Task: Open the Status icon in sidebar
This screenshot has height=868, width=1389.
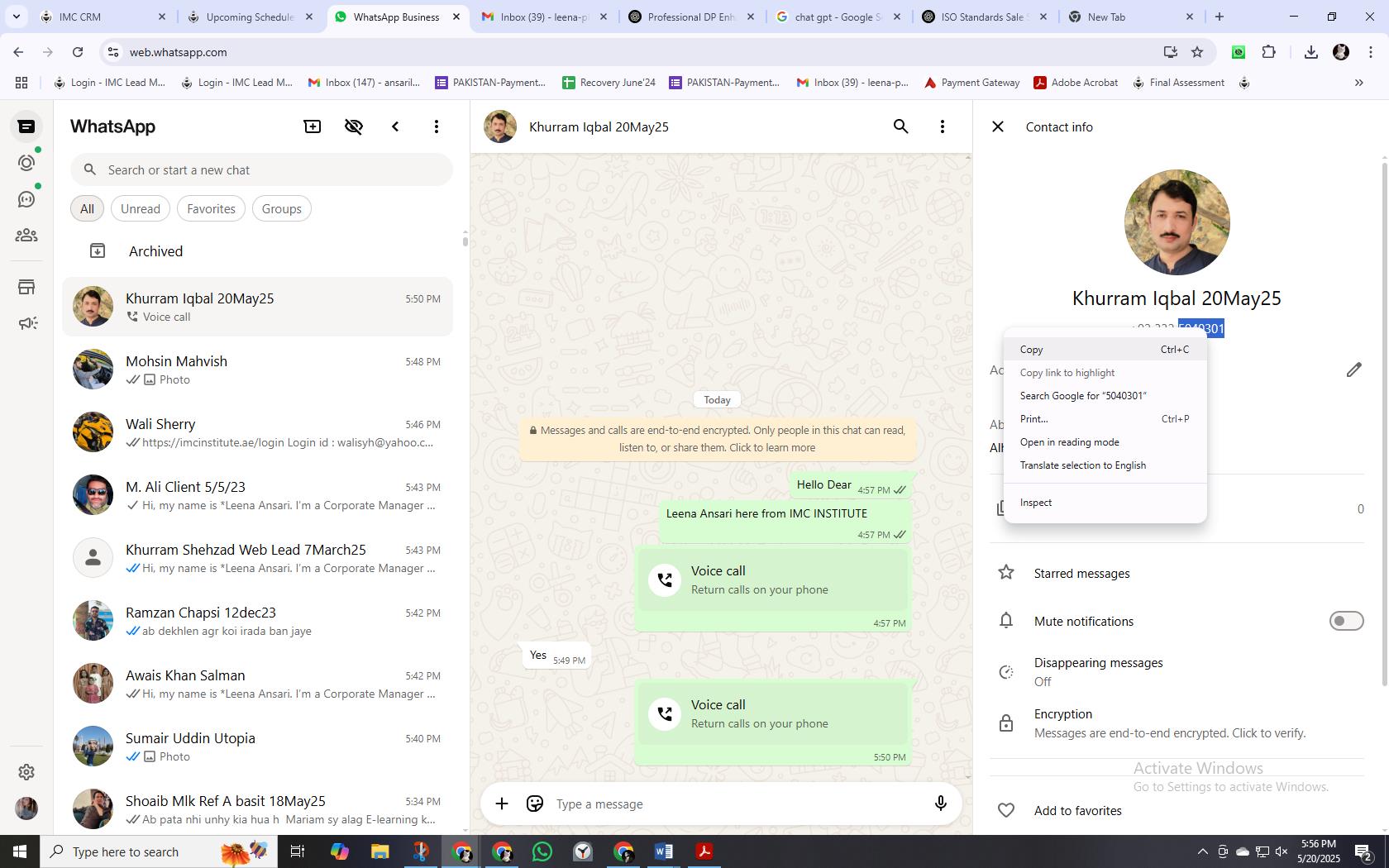Action: point(26,163)
